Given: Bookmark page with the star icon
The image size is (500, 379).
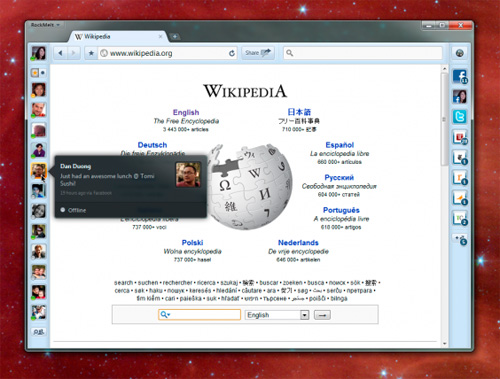Looking at the screenshot, I should pyautogui.click(x=91, y=53).
